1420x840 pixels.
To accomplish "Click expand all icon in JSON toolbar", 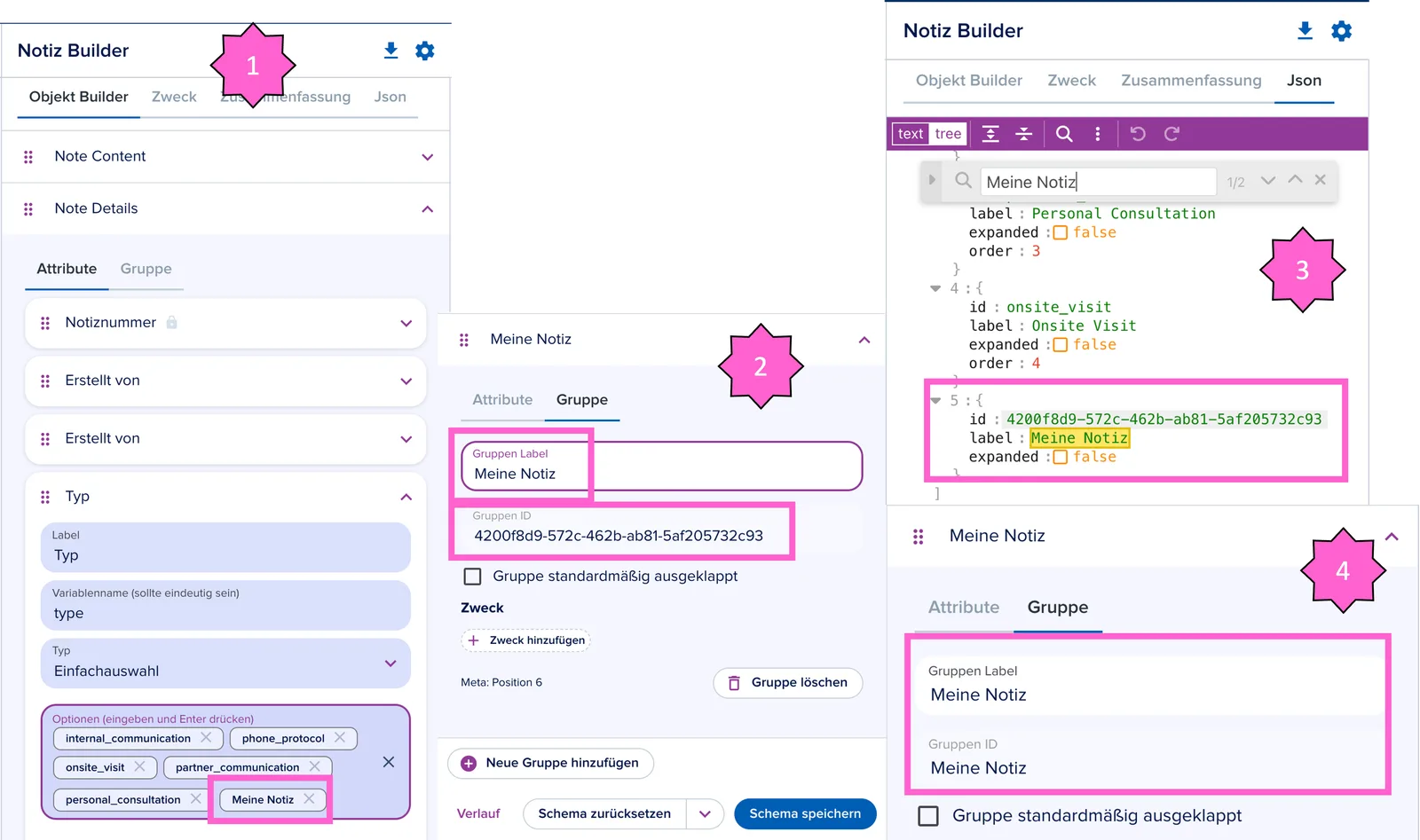I will click(990, 134).
